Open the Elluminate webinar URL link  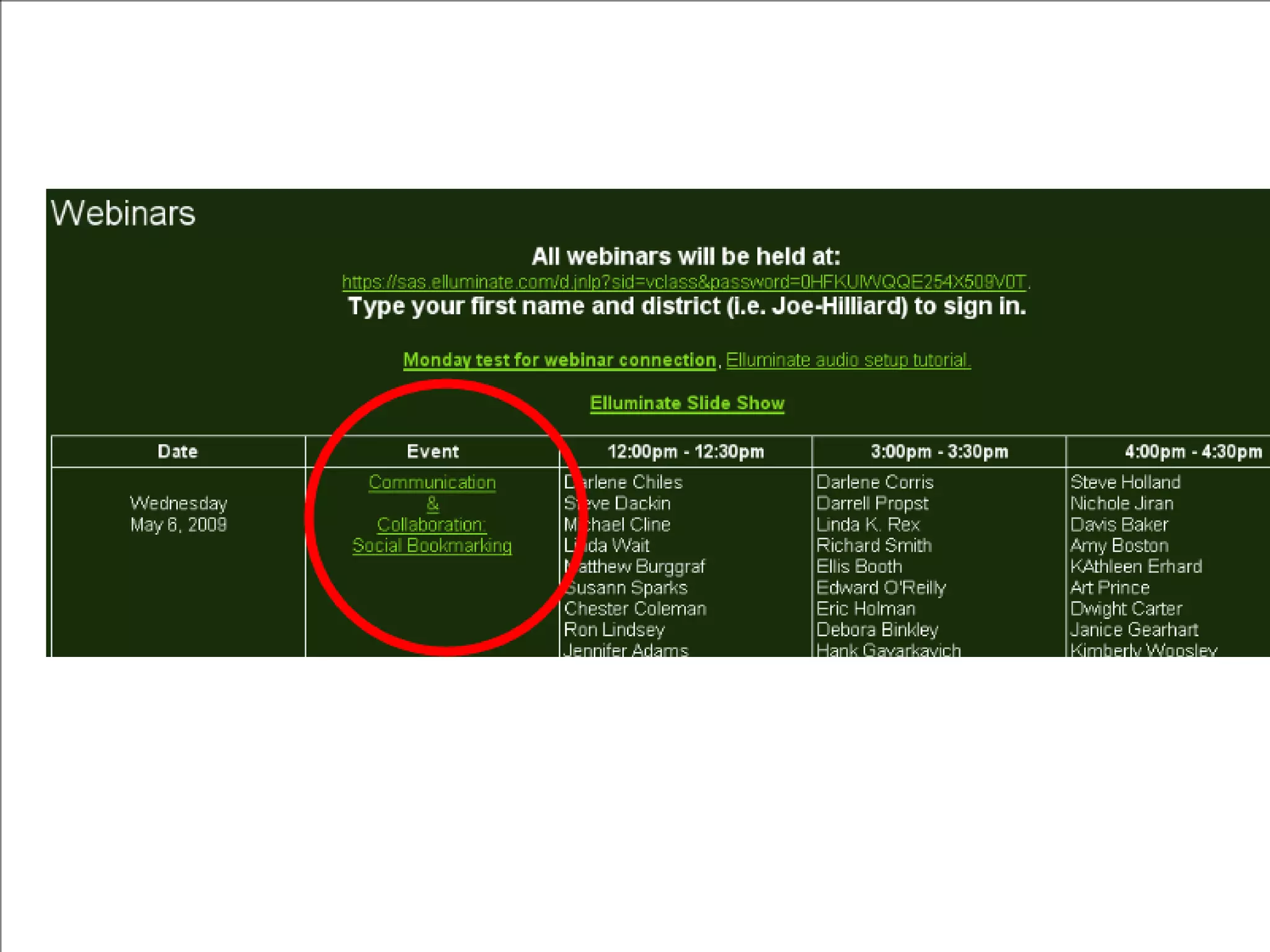tap(685, 283)
